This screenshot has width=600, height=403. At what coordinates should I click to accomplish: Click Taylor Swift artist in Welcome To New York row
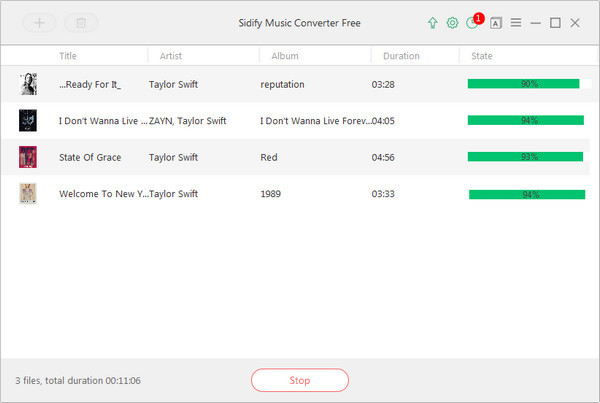click(x=173, y=194)
